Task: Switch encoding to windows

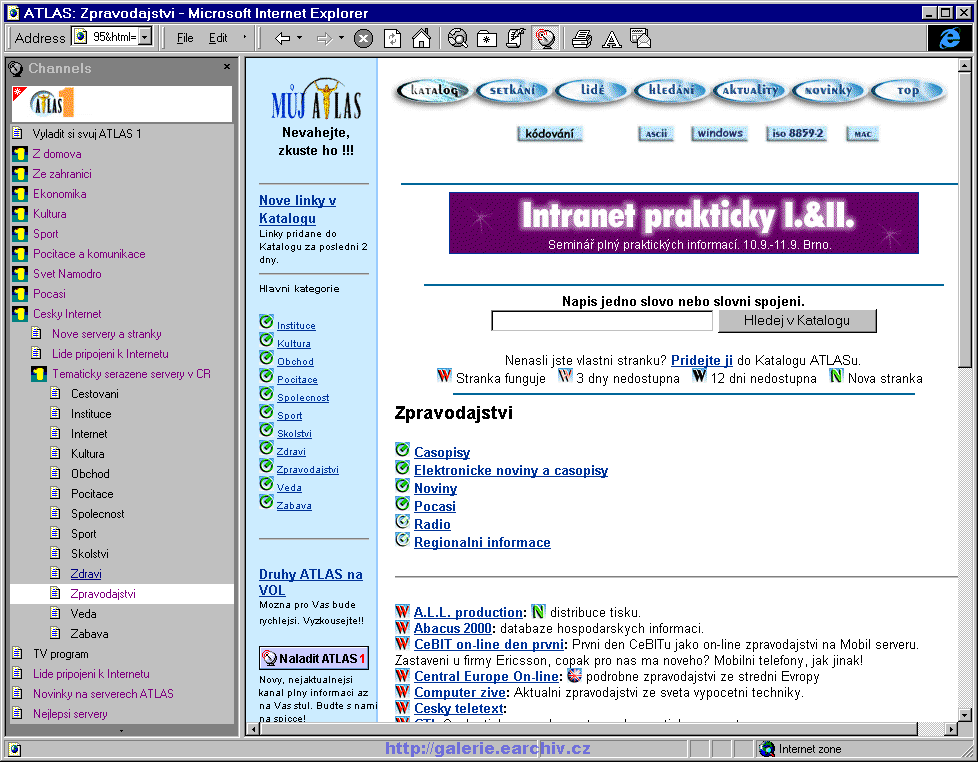Action: (720, 133)
